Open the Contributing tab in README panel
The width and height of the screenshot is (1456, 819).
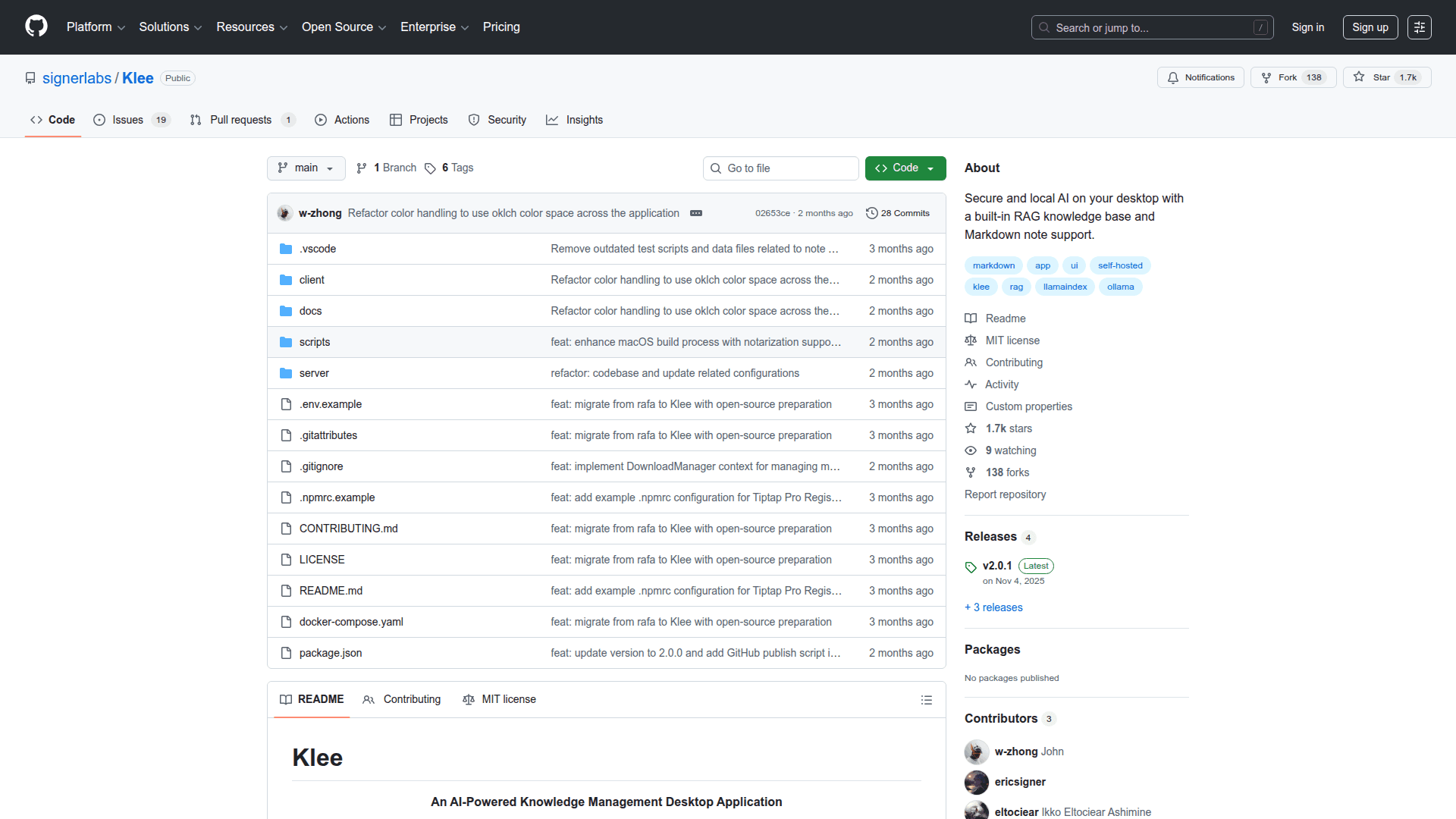click(x=402, y=699)
